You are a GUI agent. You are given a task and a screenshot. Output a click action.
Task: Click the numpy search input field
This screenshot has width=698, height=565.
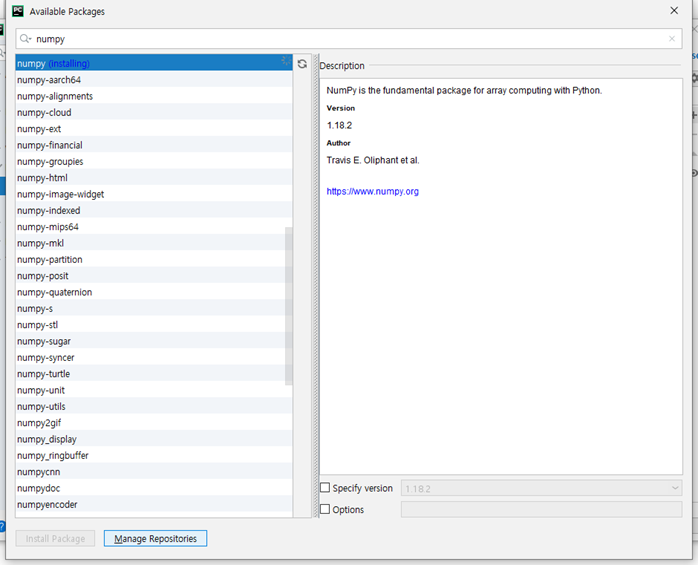click(349, 39)
